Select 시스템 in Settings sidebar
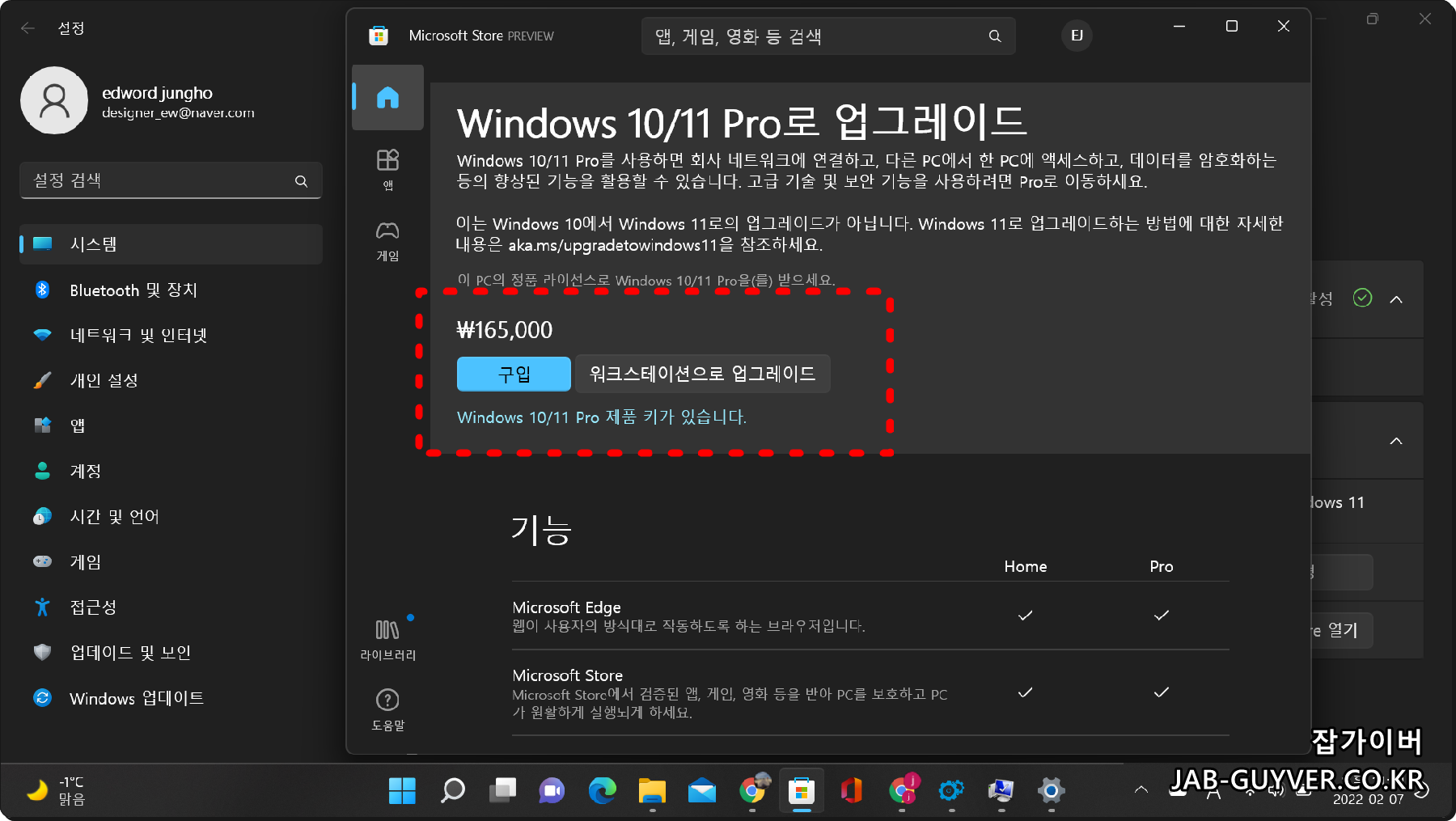Image resolution: width=1456 pixels, height=821 pixels. coord(171,244)
